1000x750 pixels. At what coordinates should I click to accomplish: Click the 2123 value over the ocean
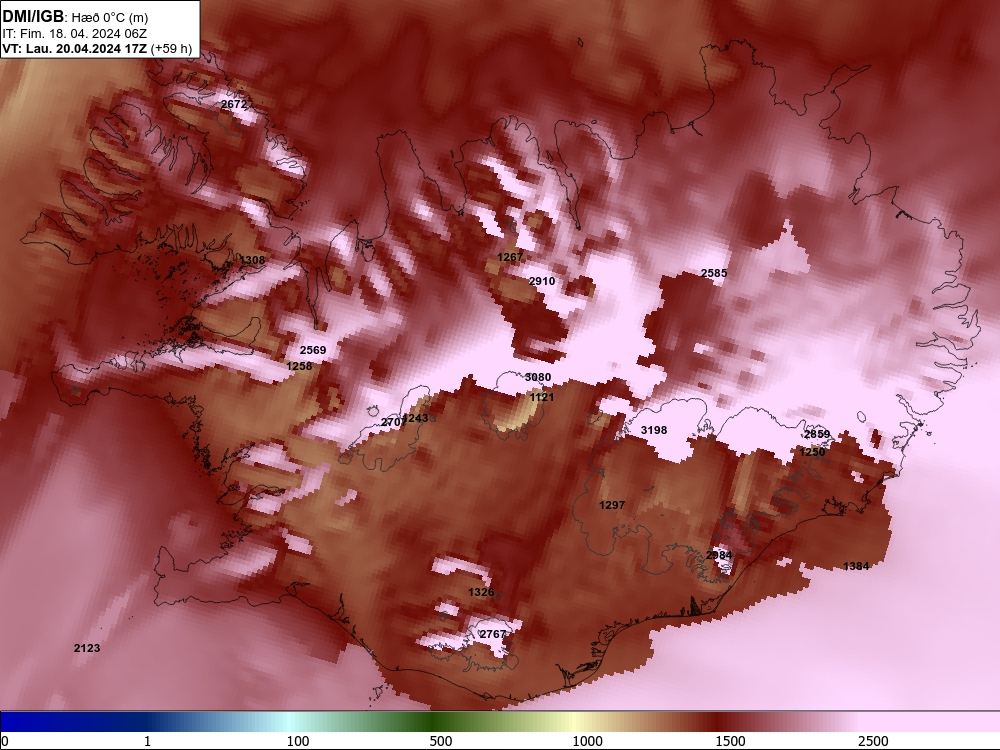[87, 648]
